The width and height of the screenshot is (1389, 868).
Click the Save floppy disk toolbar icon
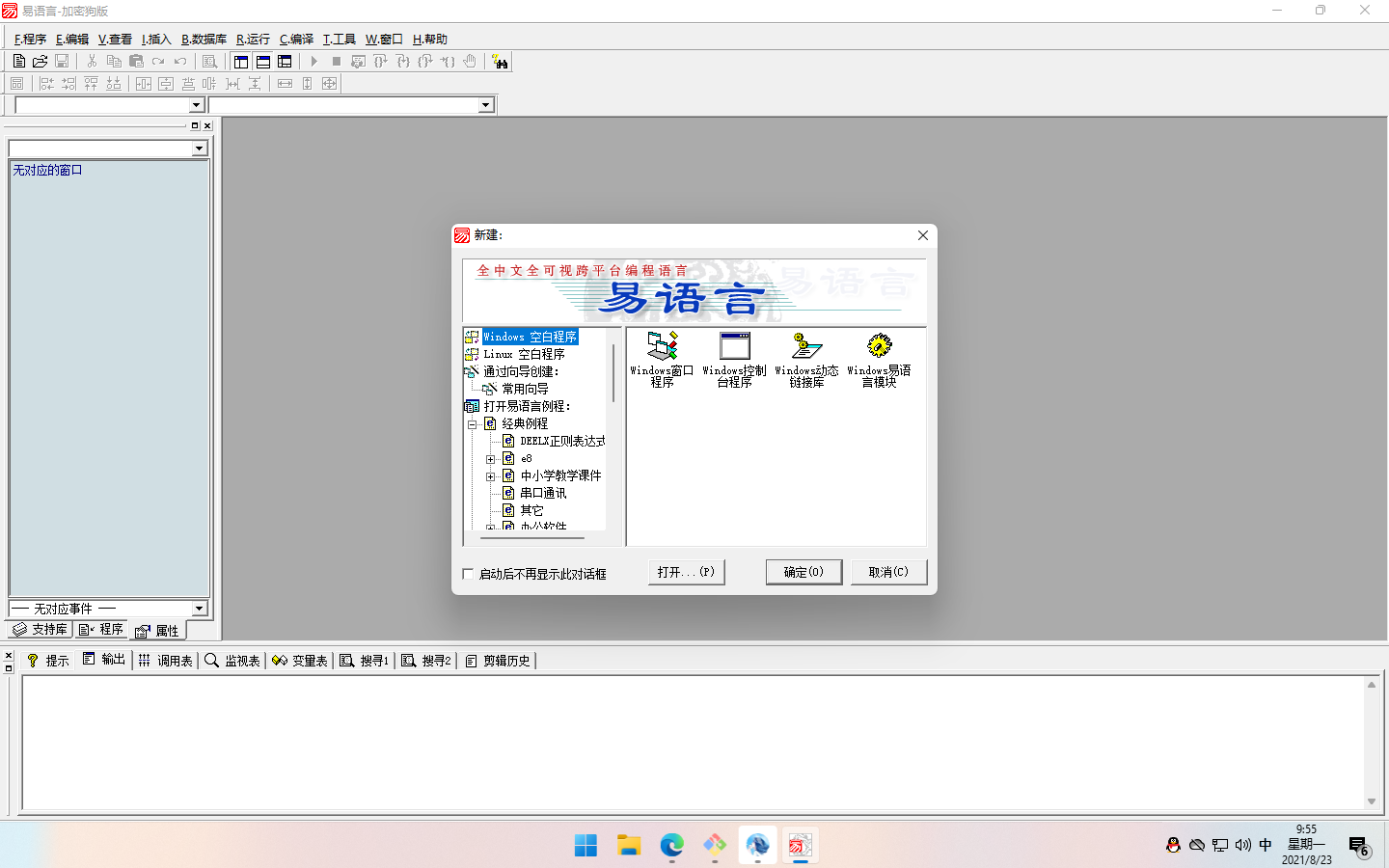click(x=62, y=61)
